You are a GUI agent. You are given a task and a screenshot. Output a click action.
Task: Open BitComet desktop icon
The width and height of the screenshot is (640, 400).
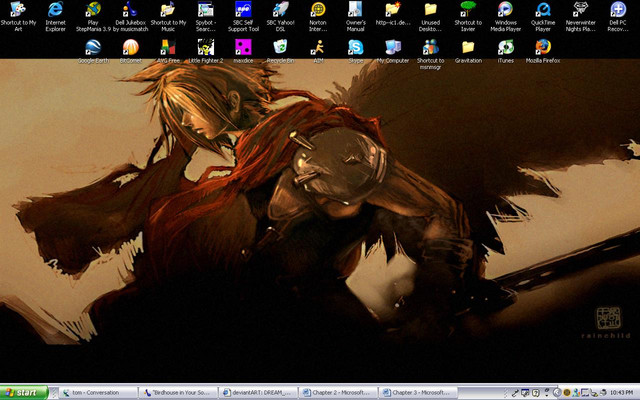point(131,51)
